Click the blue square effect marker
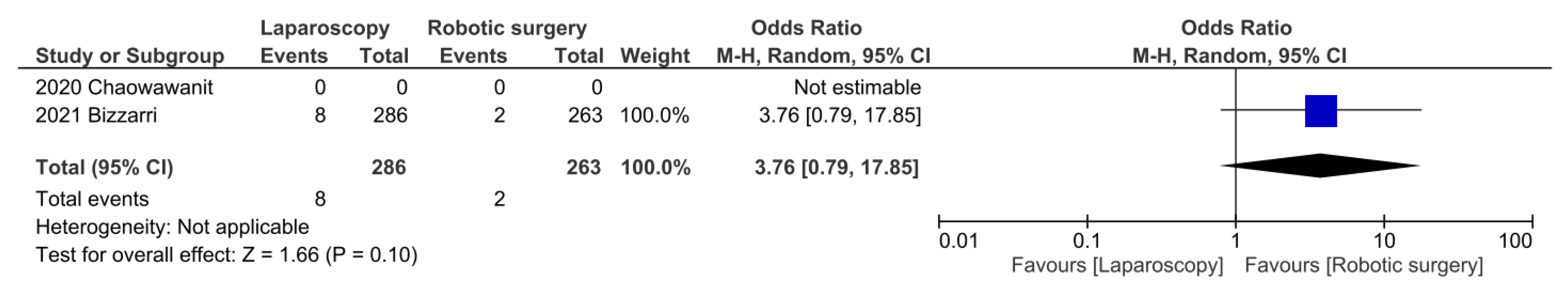 pos(1320,111)
